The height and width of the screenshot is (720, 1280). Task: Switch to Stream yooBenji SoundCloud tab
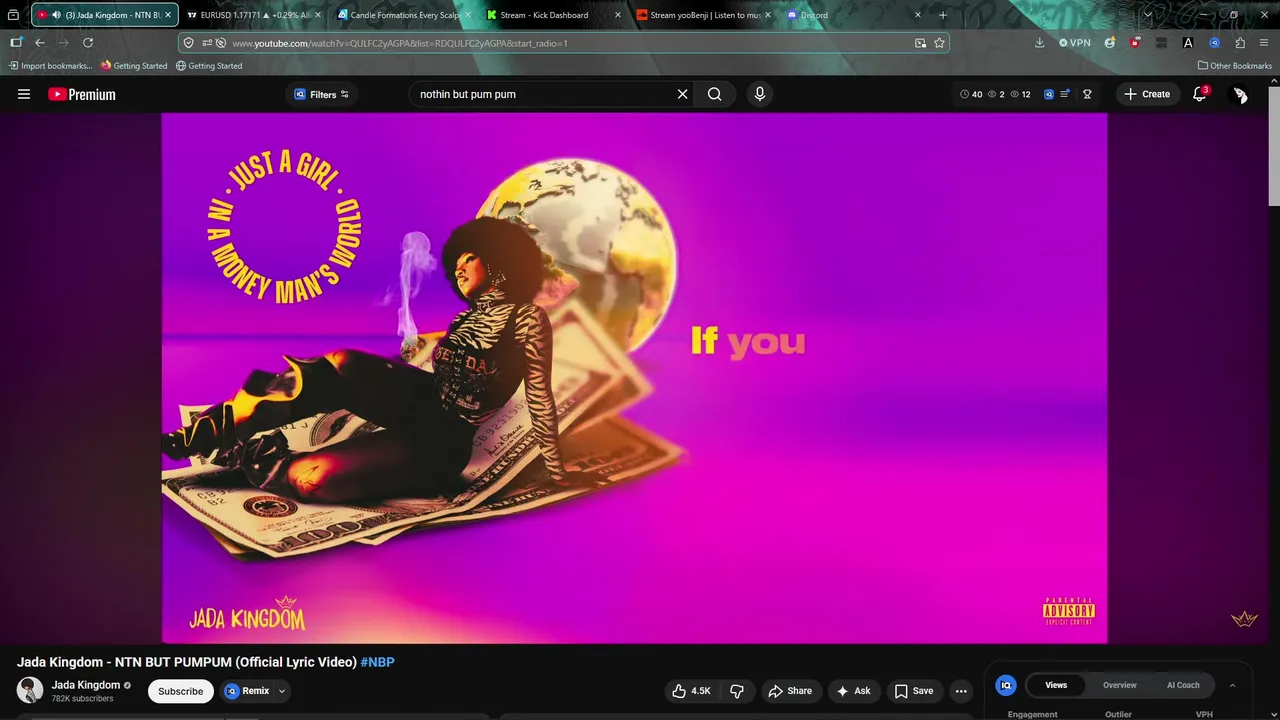tap(703, 15)
